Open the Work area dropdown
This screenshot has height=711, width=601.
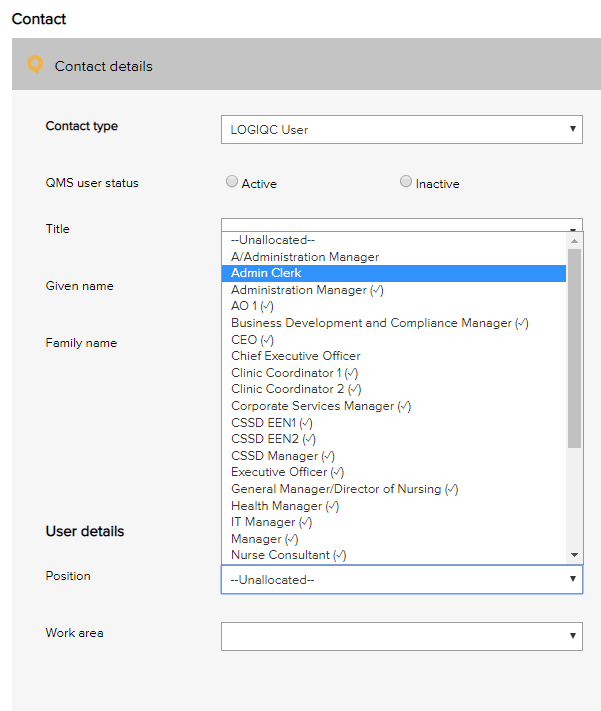pyautogui.click(x=401, y=635)
